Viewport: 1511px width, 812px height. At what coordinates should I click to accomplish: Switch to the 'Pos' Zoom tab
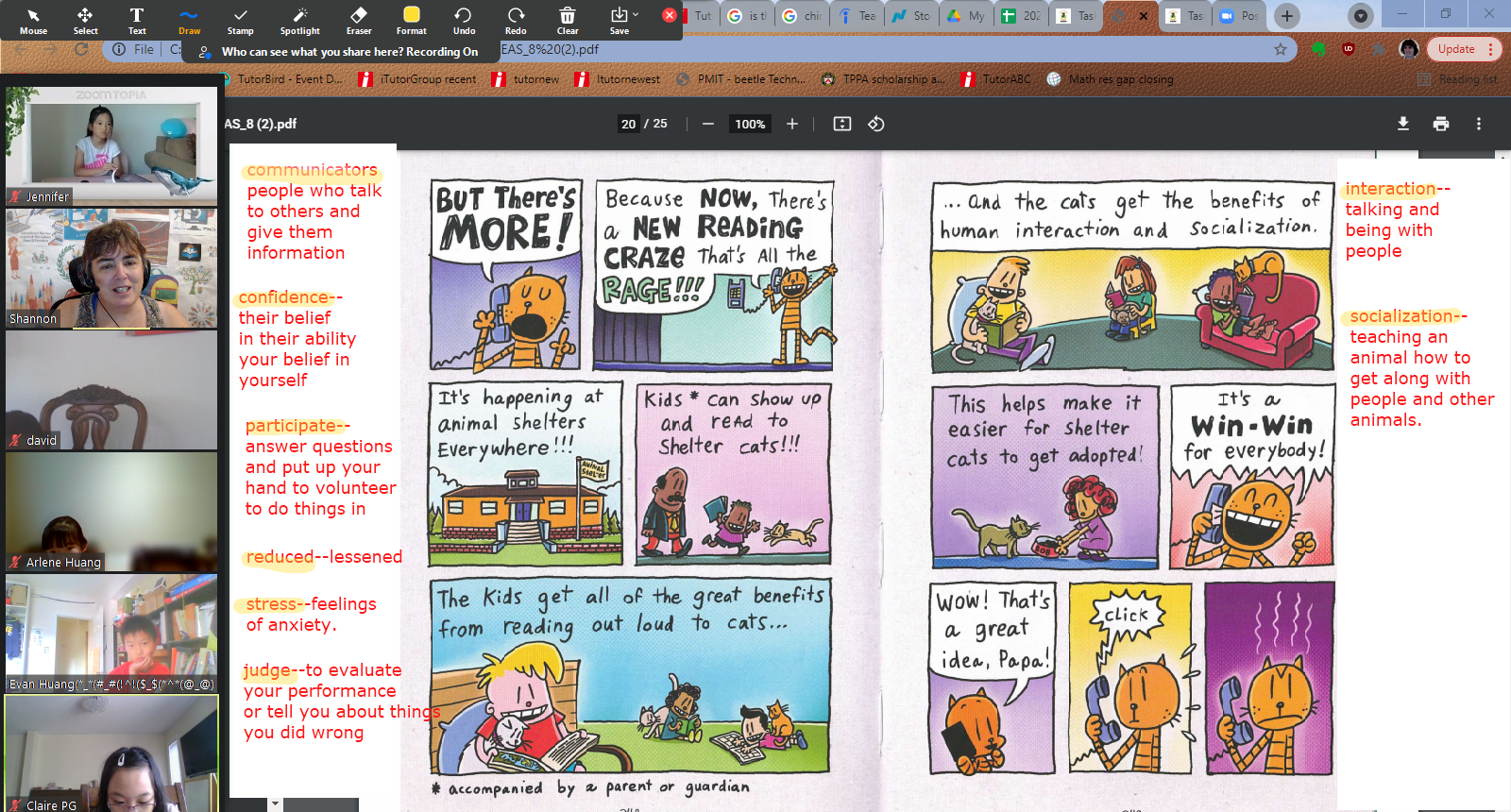coord(1239,16)
